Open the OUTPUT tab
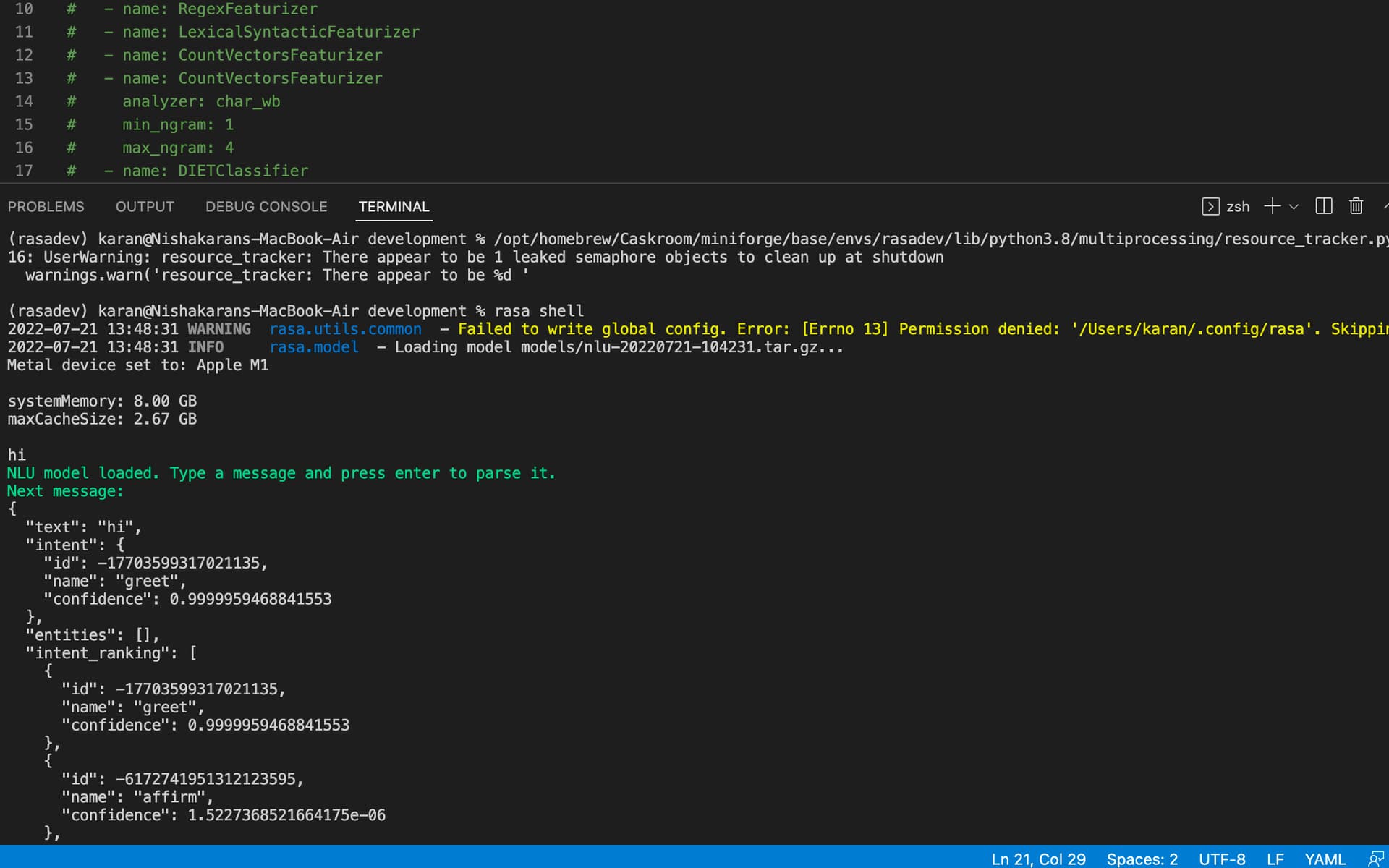 pos(145,207)
